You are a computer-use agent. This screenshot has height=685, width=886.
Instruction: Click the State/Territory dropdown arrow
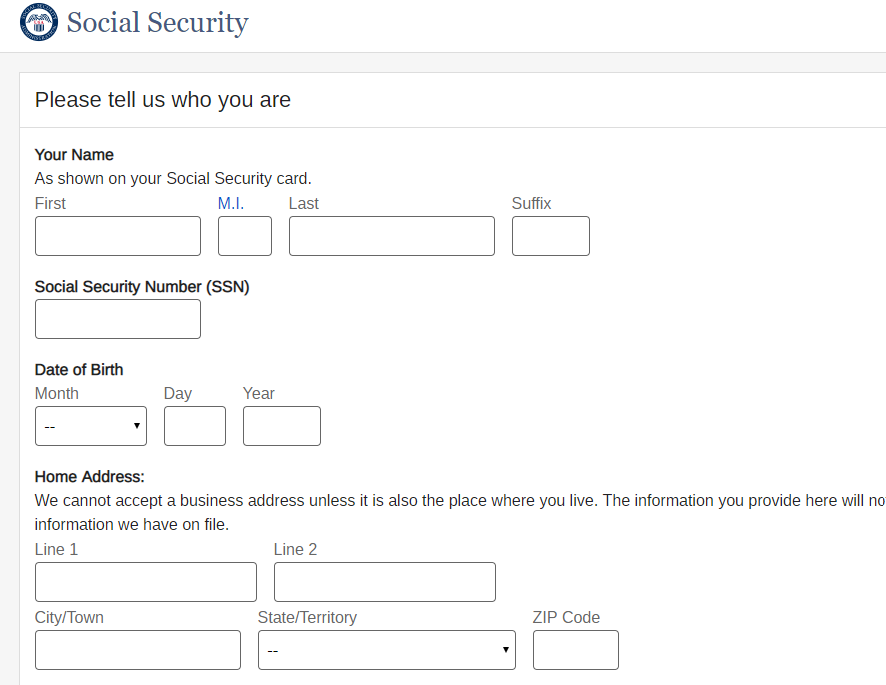click(x=505, y=650)
